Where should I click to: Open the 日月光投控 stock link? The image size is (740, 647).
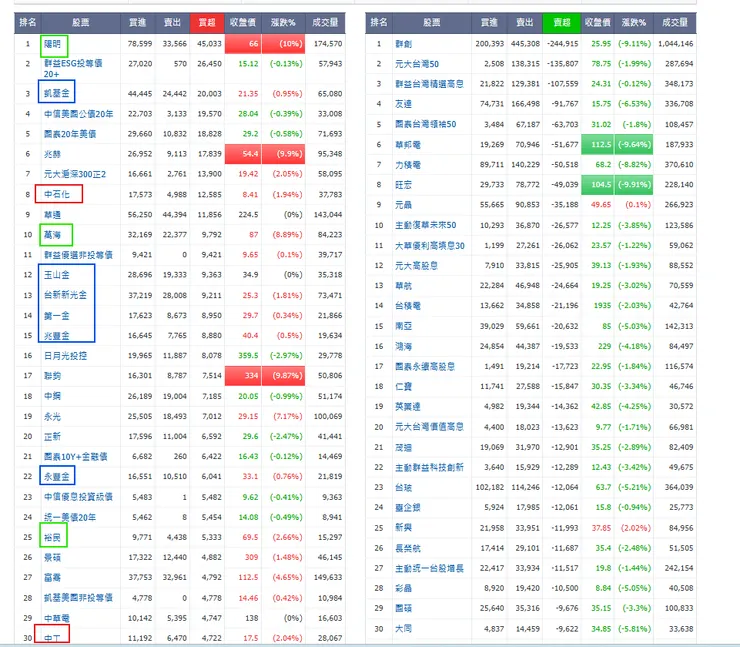point(65,356)
